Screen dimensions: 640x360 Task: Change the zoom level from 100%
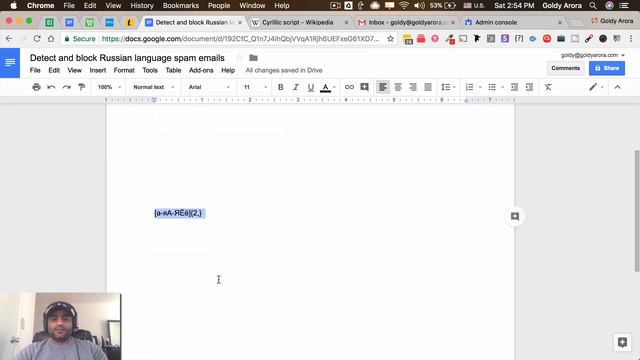tap(109, 87)
